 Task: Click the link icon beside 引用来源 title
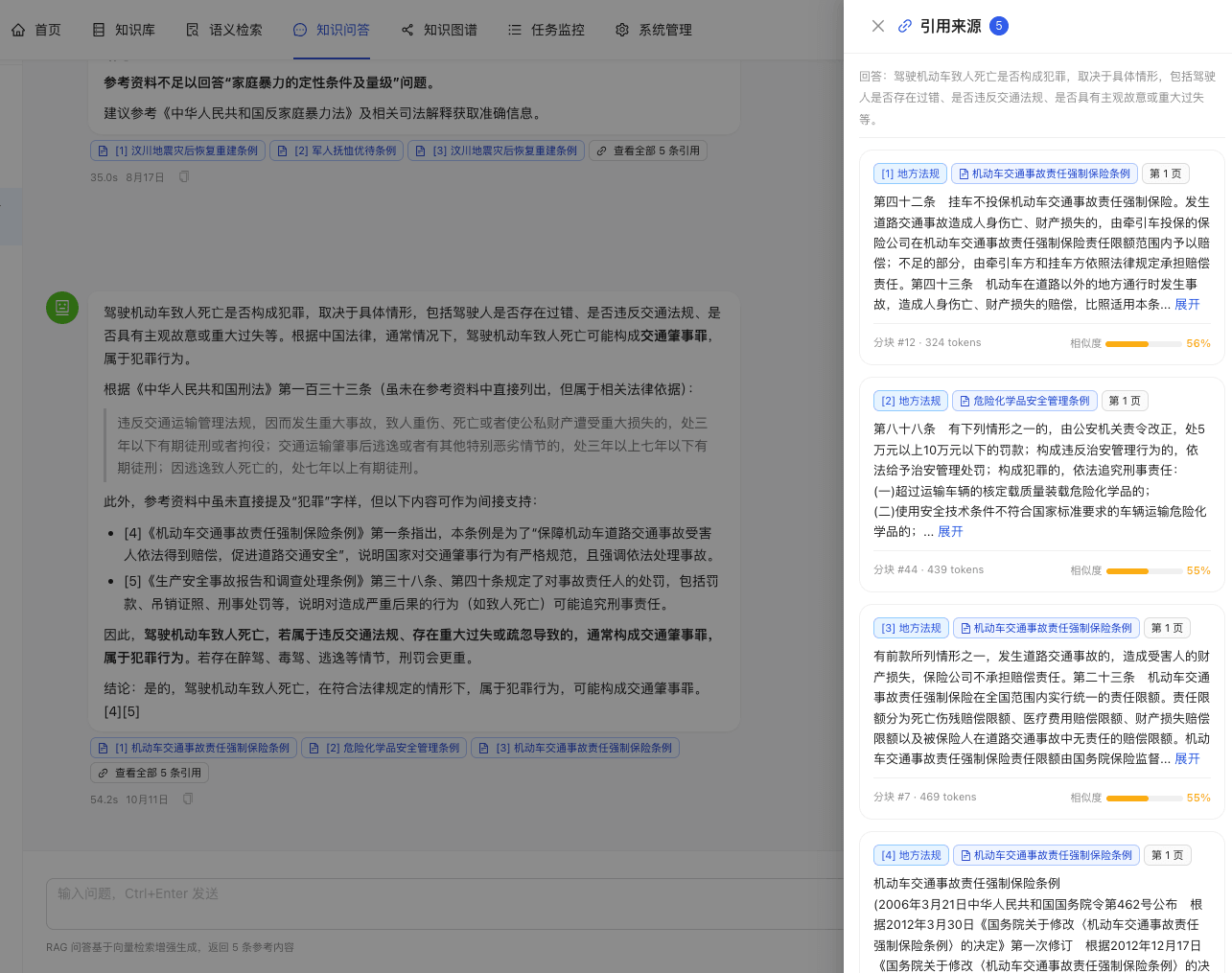pyautogui.click(x=905, y=26)
